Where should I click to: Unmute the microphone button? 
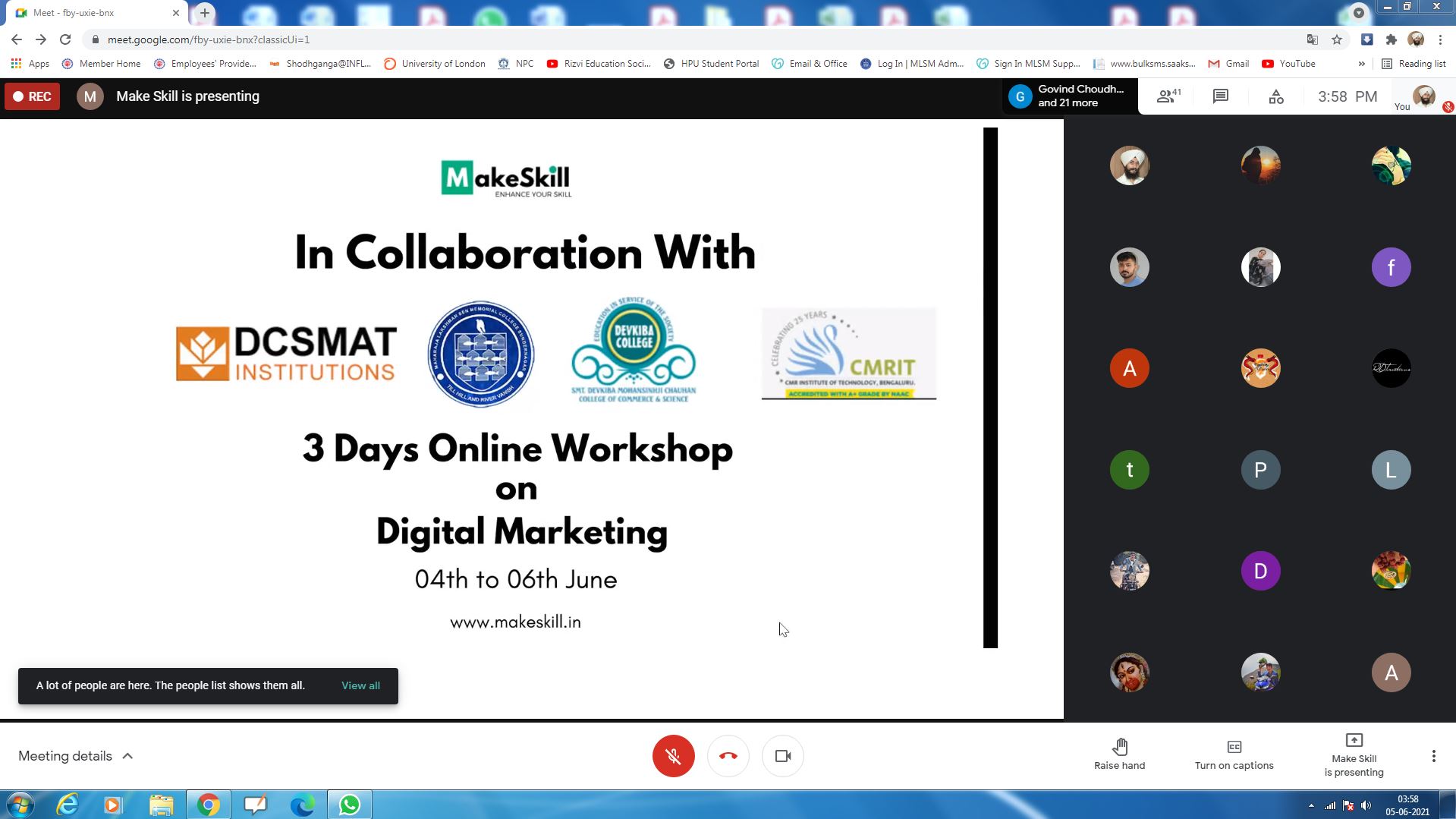pyautogui.click(x=673, y=756)
